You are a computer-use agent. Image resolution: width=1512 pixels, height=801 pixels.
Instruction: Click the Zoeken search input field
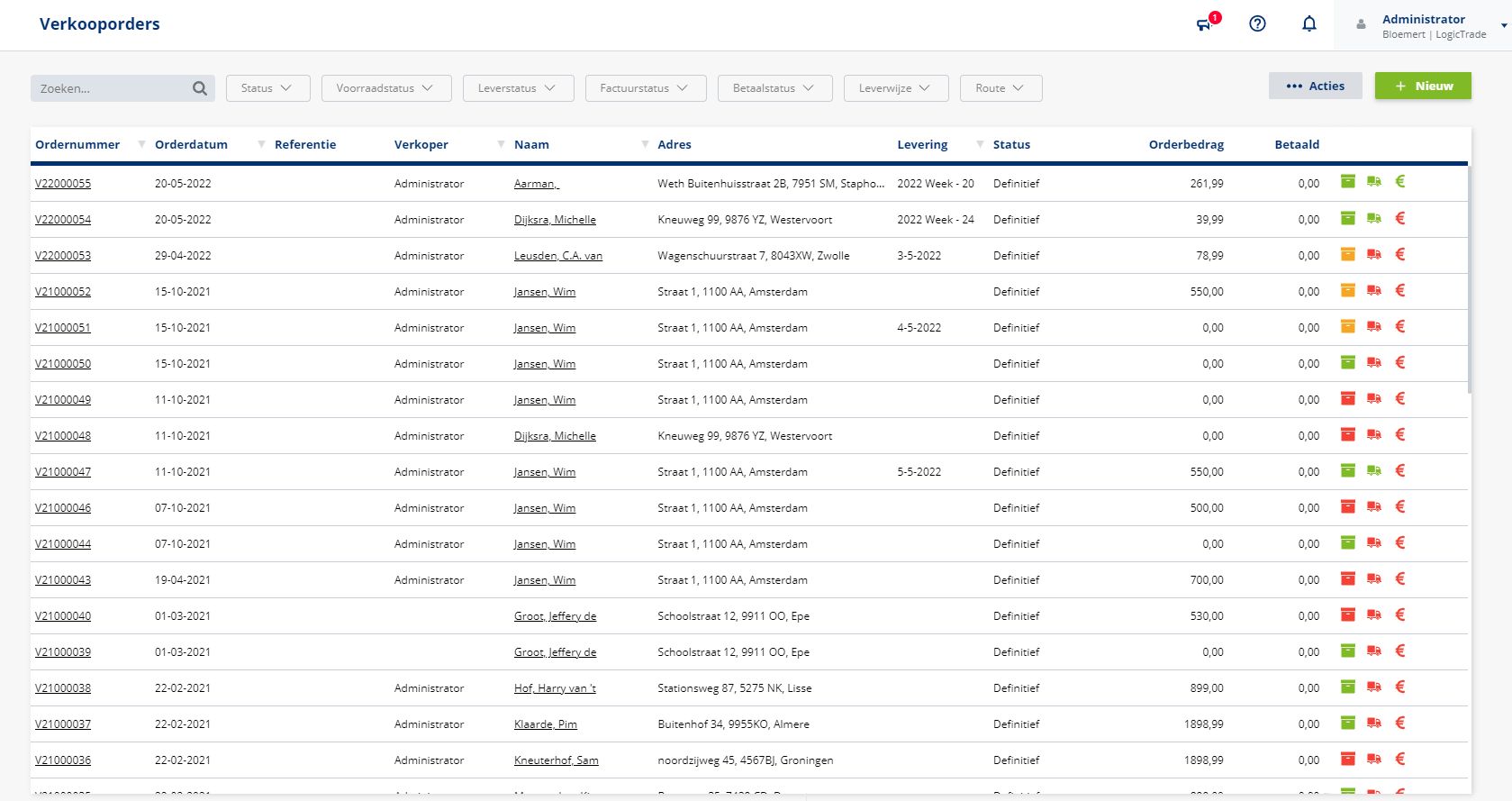click(110, 88)
